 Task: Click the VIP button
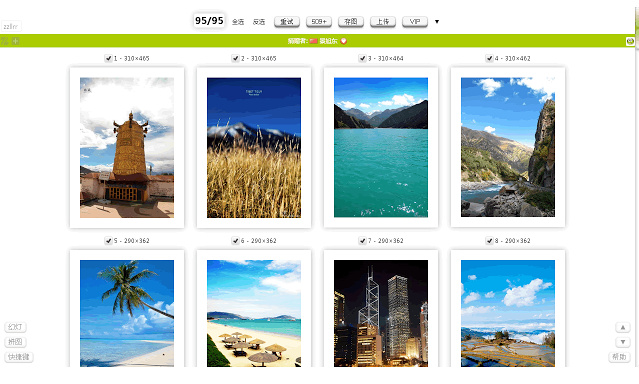415,22
